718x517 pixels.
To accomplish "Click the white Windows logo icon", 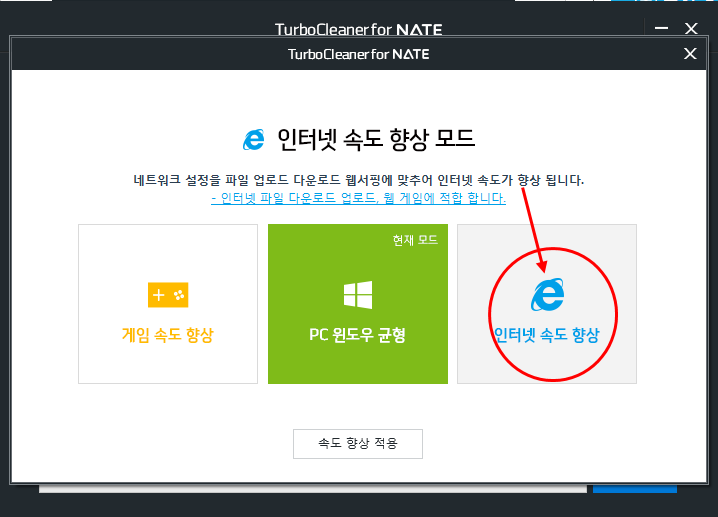I will pyautogui.click(x=358, y=295).
